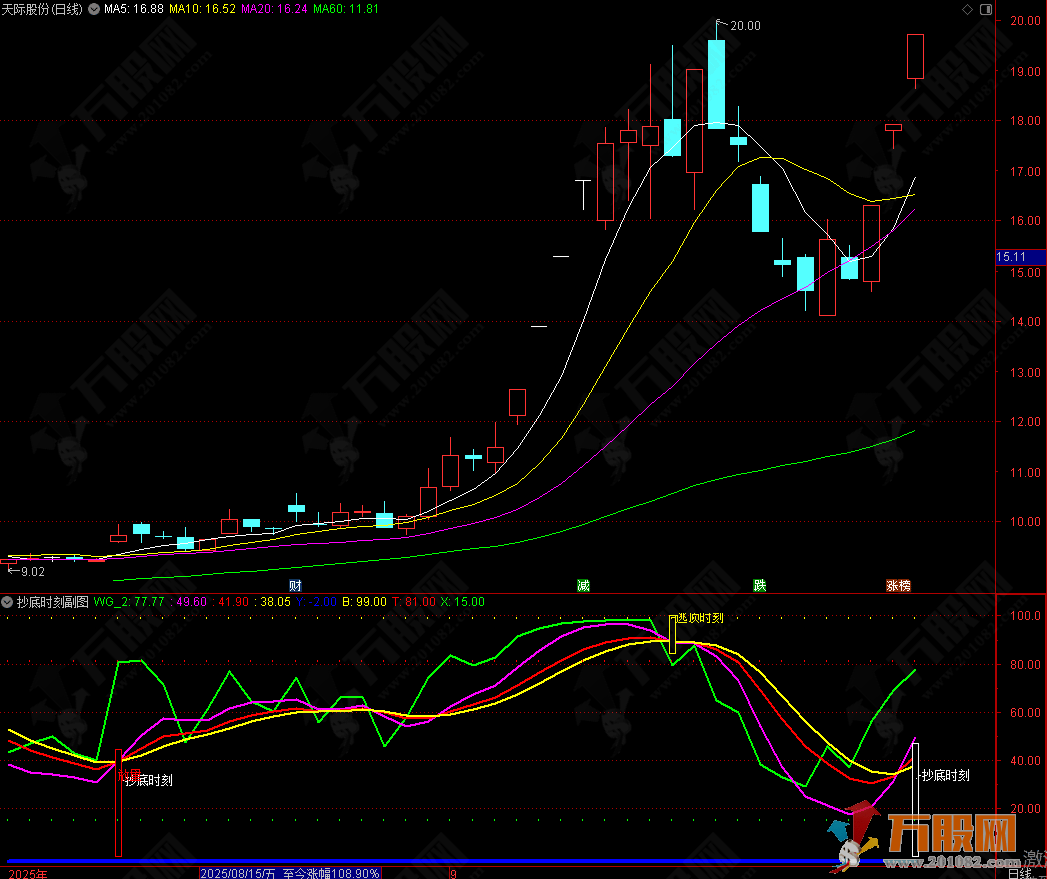
Task: Select the MA5 moving average label
Action: coord(134,9)
